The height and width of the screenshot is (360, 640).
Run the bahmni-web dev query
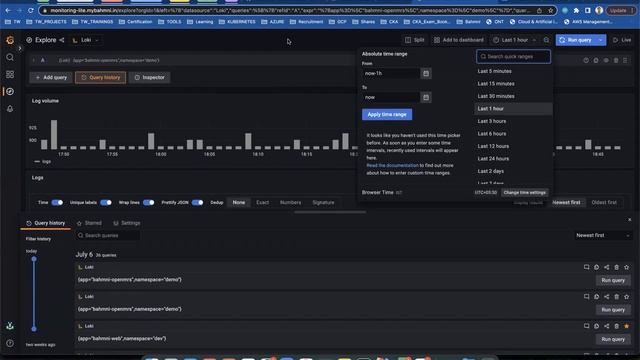point(613,339)
